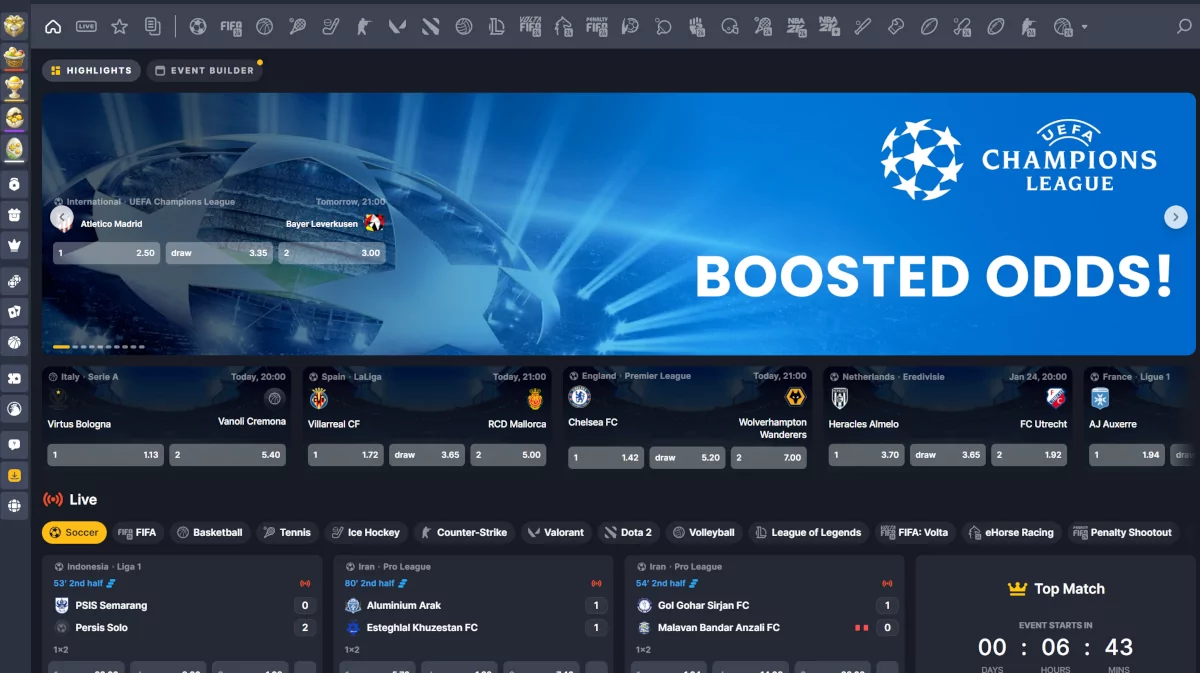The height and width of the screenshot is (673, 1200).
Task: Select FIFA chip in Live section
Action: click(x=137, y=533)
